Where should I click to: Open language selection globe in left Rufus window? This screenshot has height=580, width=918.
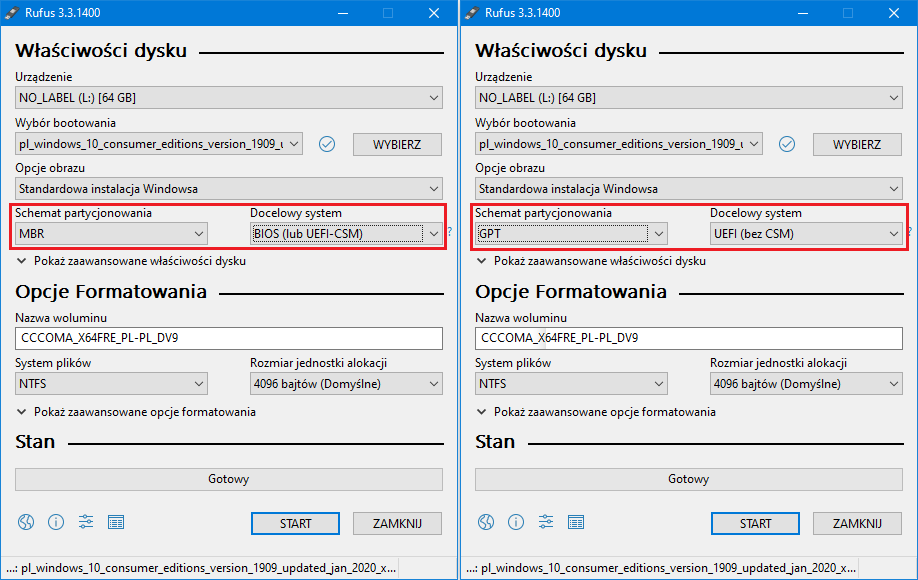pyautogui.click(x=26, y=522)
